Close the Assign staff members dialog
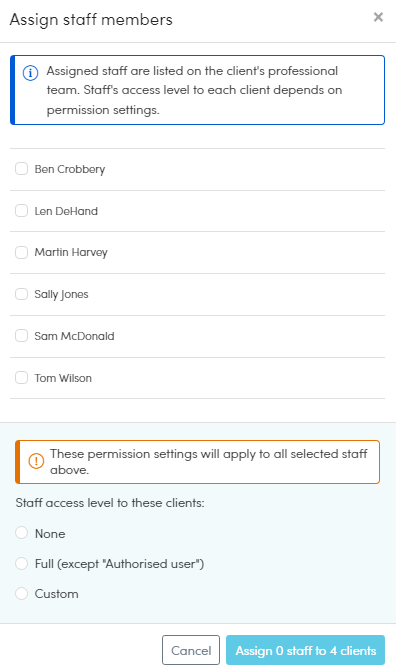The height and width of the screenshot is (672, 396). tap(378, 17)
